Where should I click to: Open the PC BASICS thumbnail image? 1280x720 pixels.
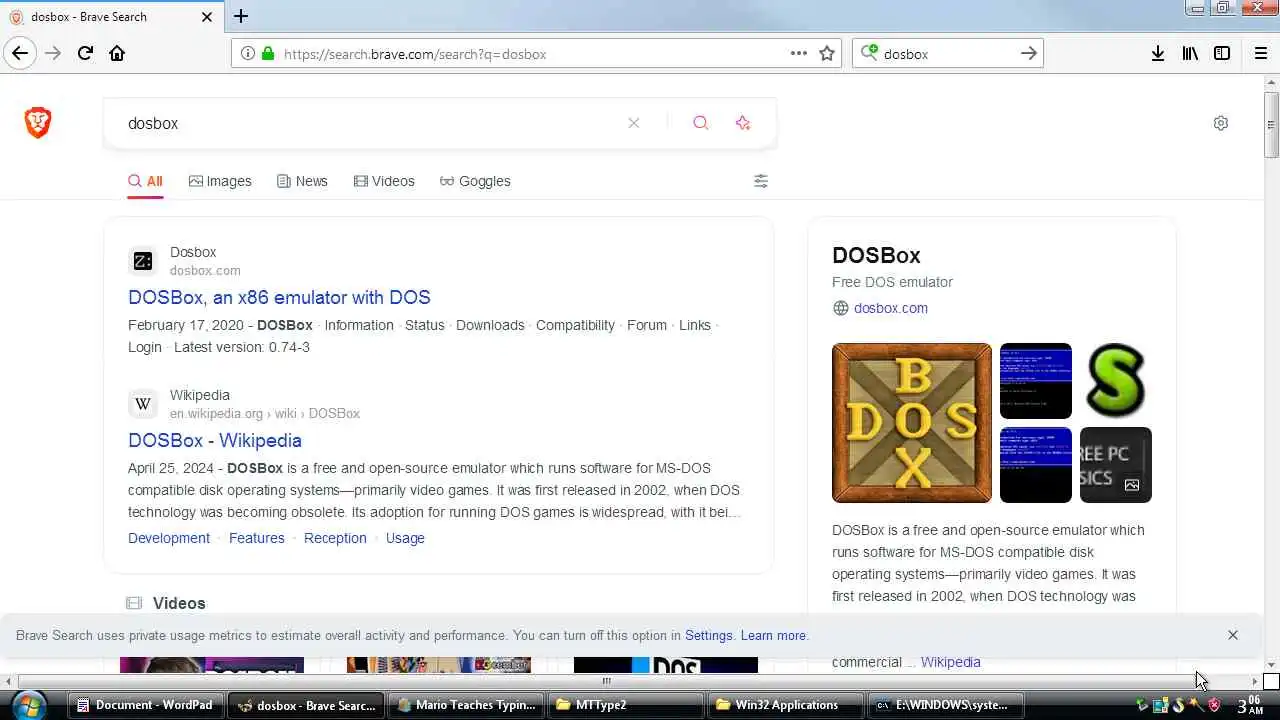coord(1116,465)
